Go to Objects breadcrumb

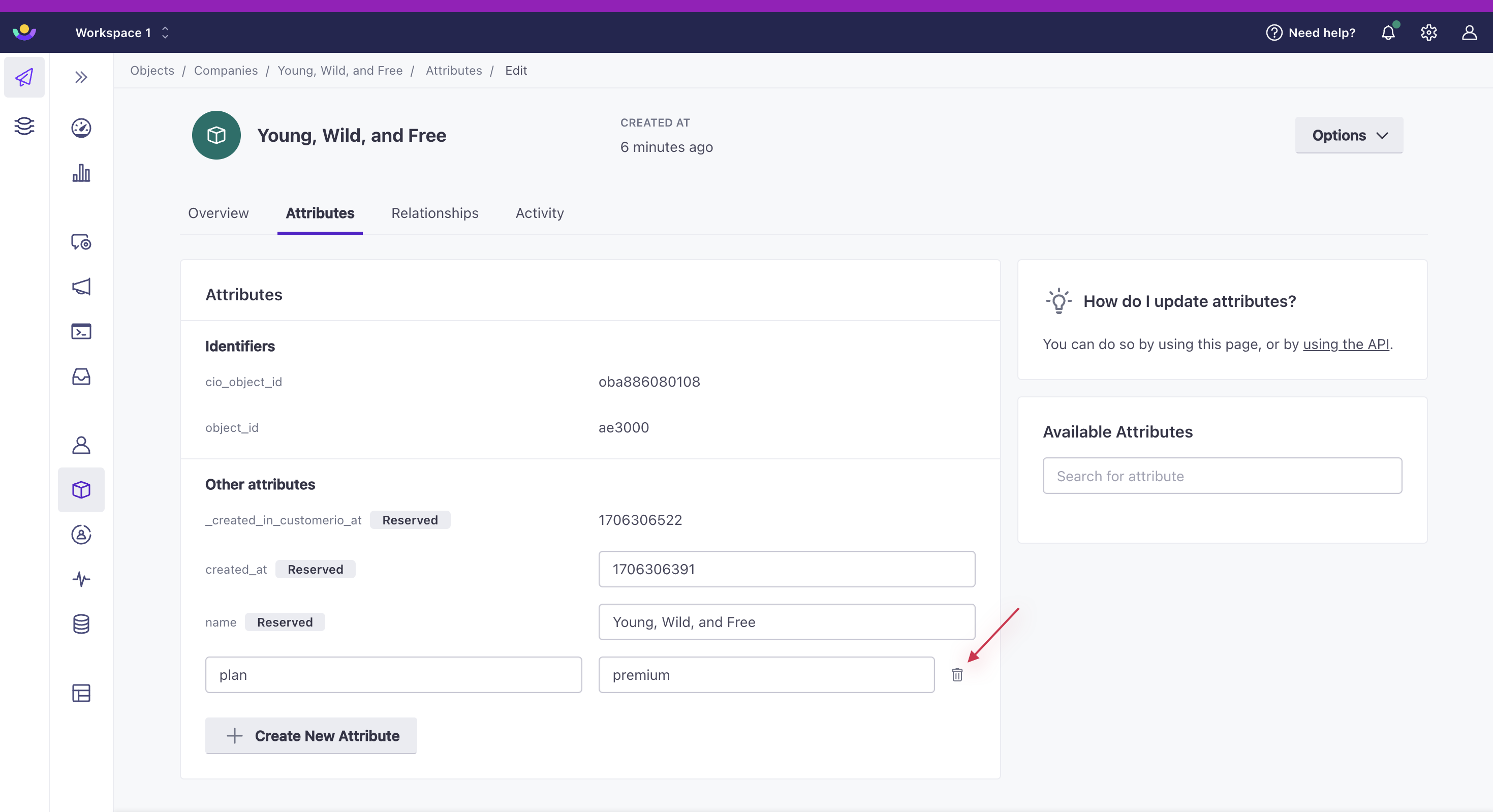(x=152, y=70)
